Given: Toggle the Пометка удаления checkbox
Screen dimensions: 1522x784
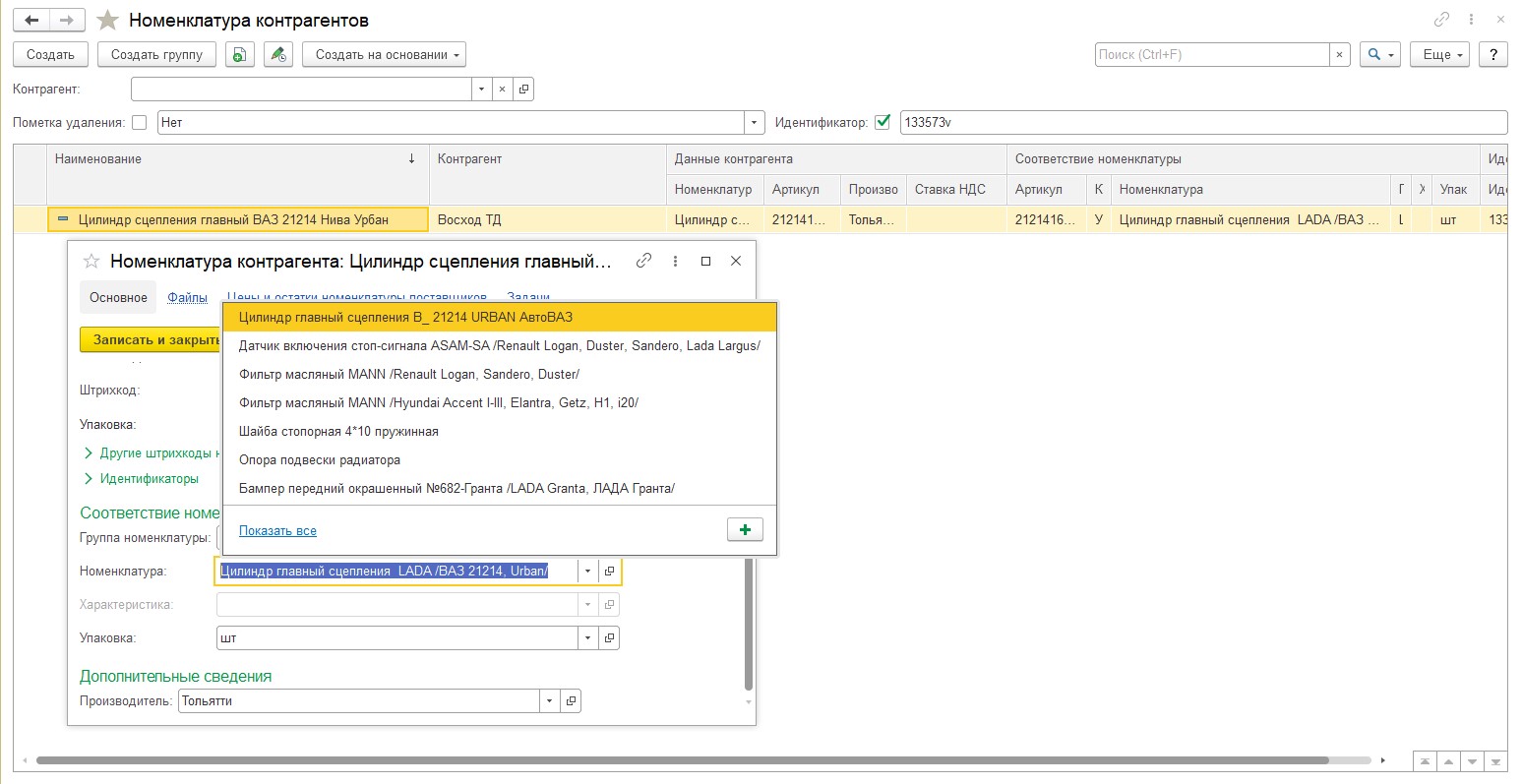Looking at the screenshot, I should [x=140, y=123].
